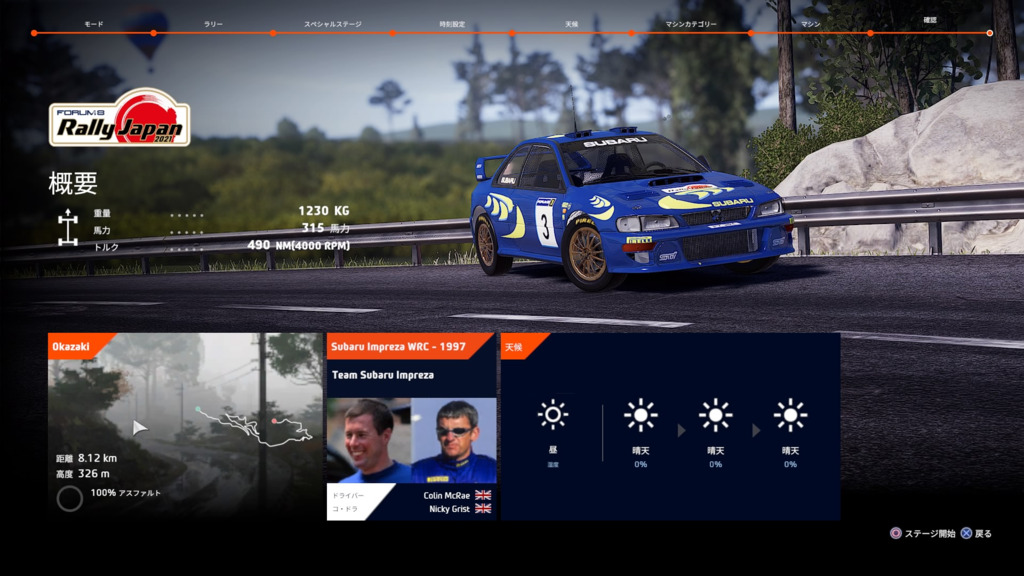
Task: Click the 100% アスファルト surface text
Action: 125,492
